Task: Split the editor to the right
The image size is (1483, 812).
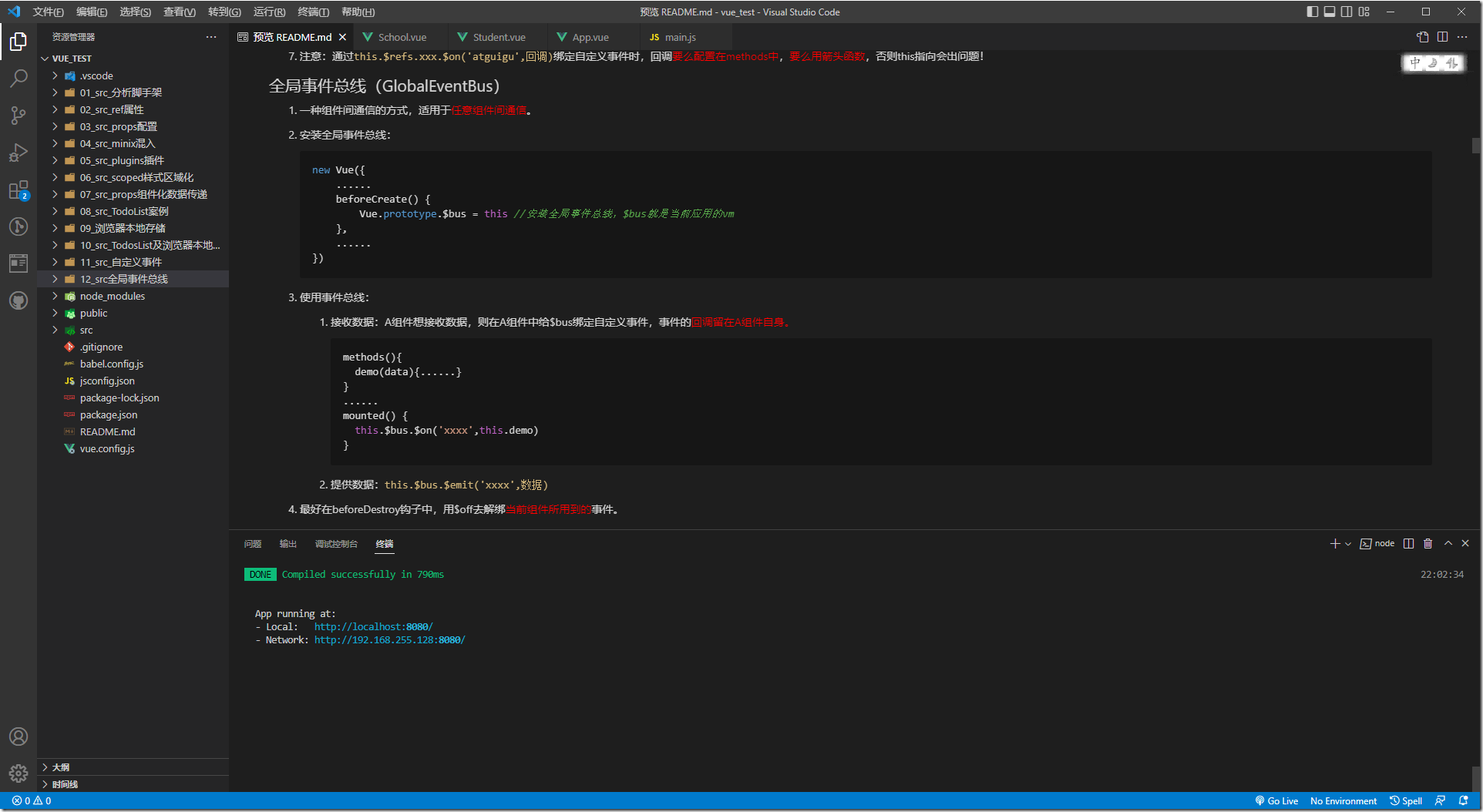Action: [x=1442, y=37]
